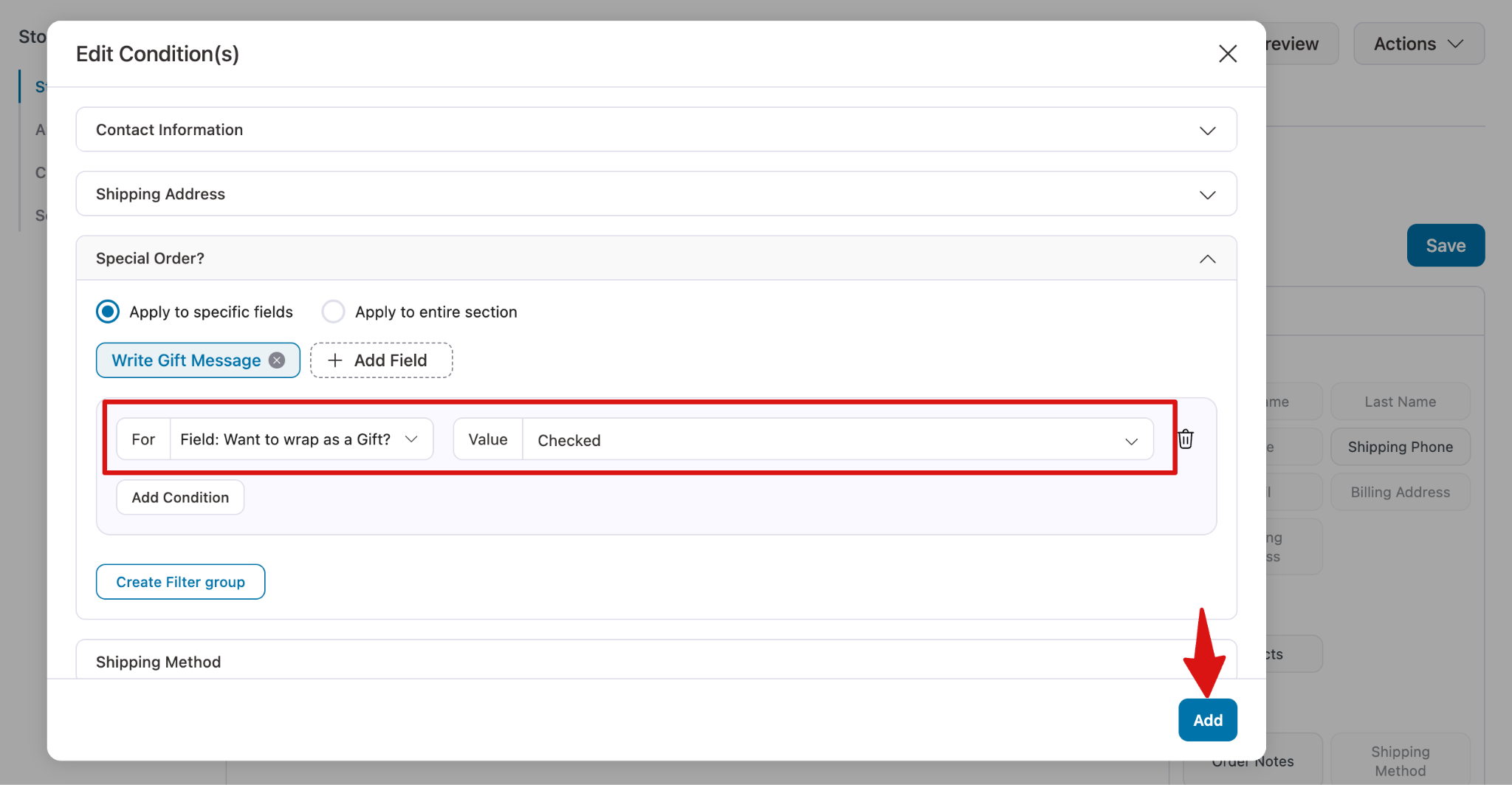Viewport: 1512px width, 785px height.
Task: Select Apply to entire section radio
Action: tap(333, 312)
